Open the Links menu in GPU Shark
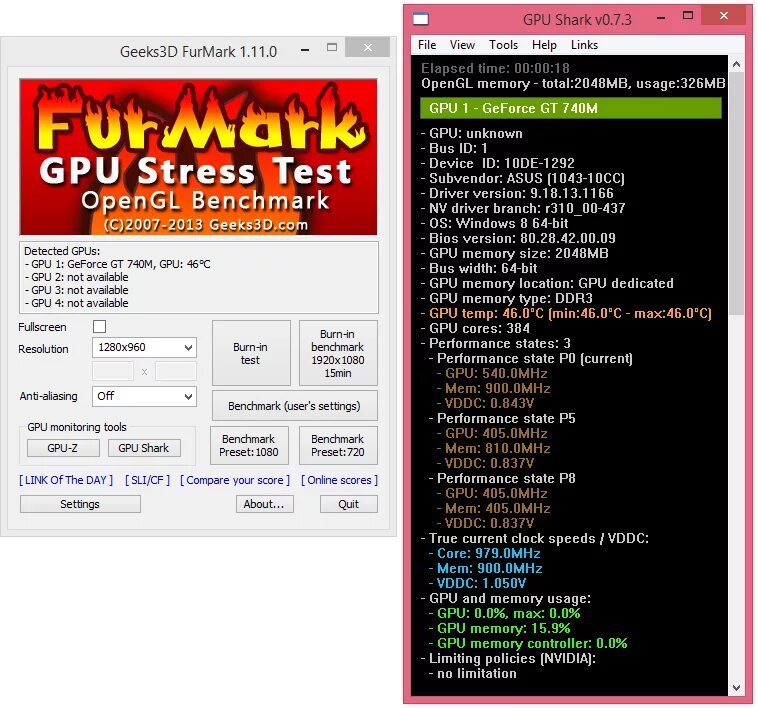This screenshot has width=758, height=708. tap(584, 45)
